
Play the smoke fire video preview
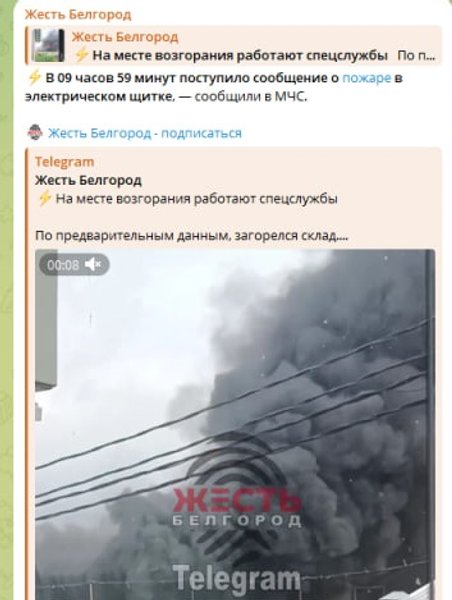click(235, 424)
